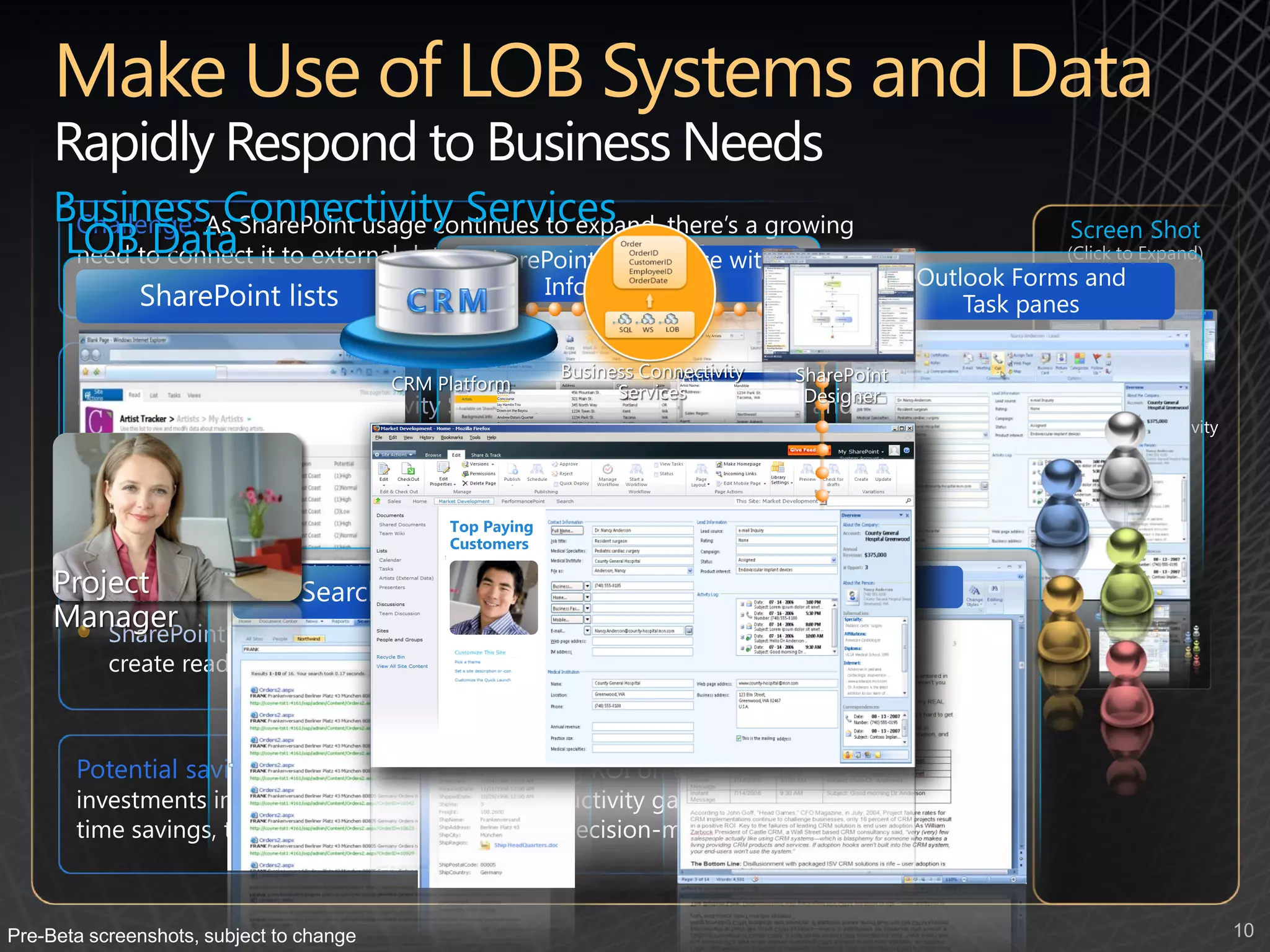
Task: Click View All Site Content link
Action: [402, 666]
